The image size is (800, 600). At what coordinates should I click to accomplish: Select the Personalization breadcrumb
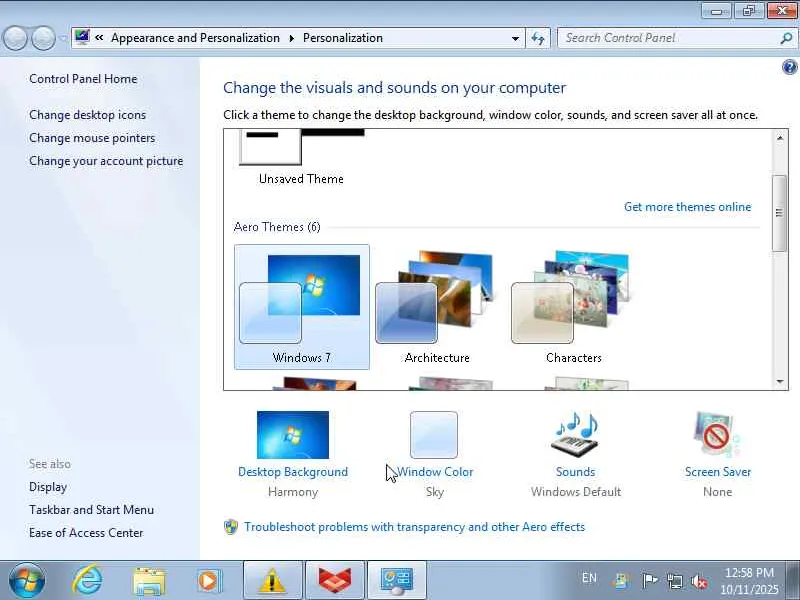pos(342,38)
